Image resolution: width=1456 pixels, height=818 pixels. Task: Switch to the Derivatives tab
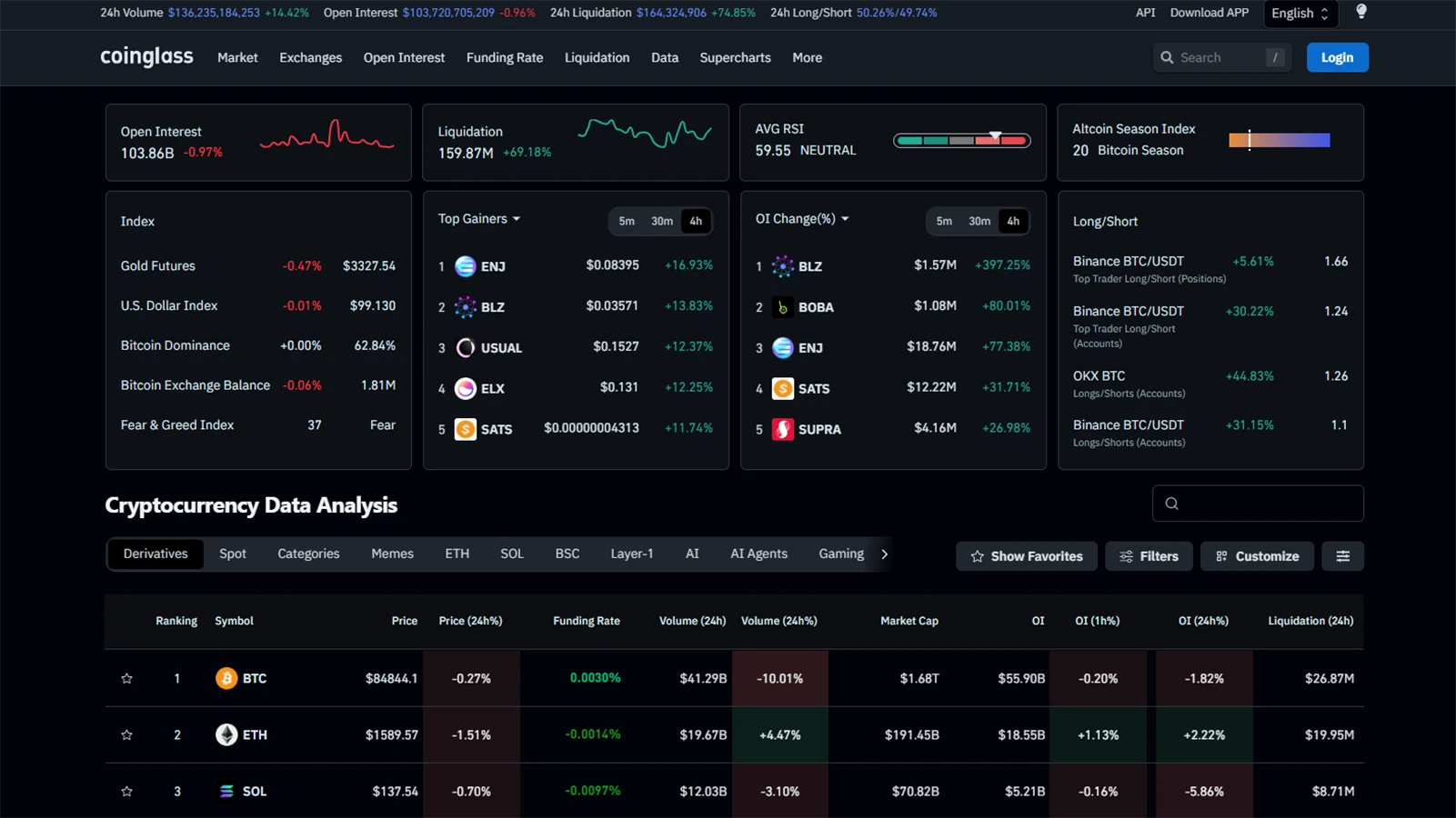click(x=156, y=554)
